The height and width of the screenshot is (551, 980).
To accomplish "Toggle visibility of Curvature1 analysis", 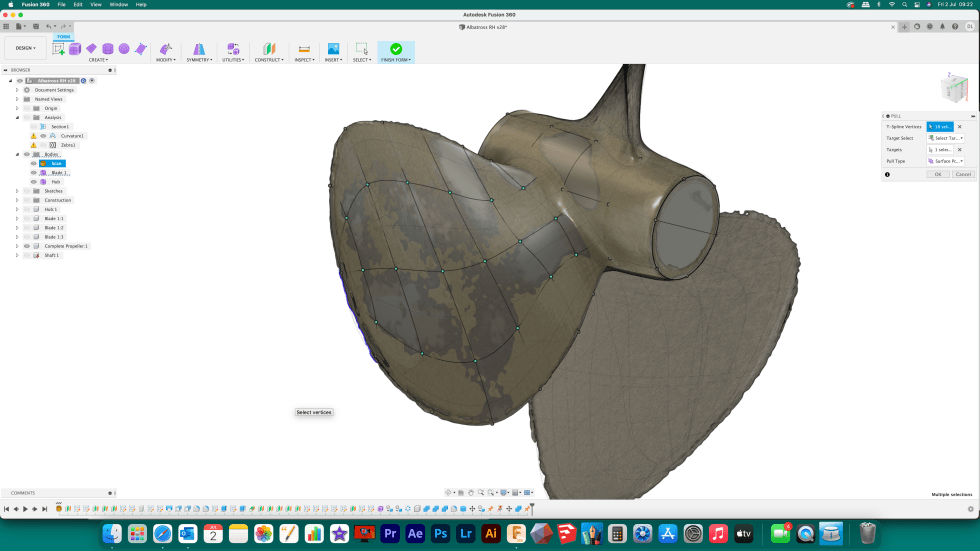I will [x=43, y=136].
